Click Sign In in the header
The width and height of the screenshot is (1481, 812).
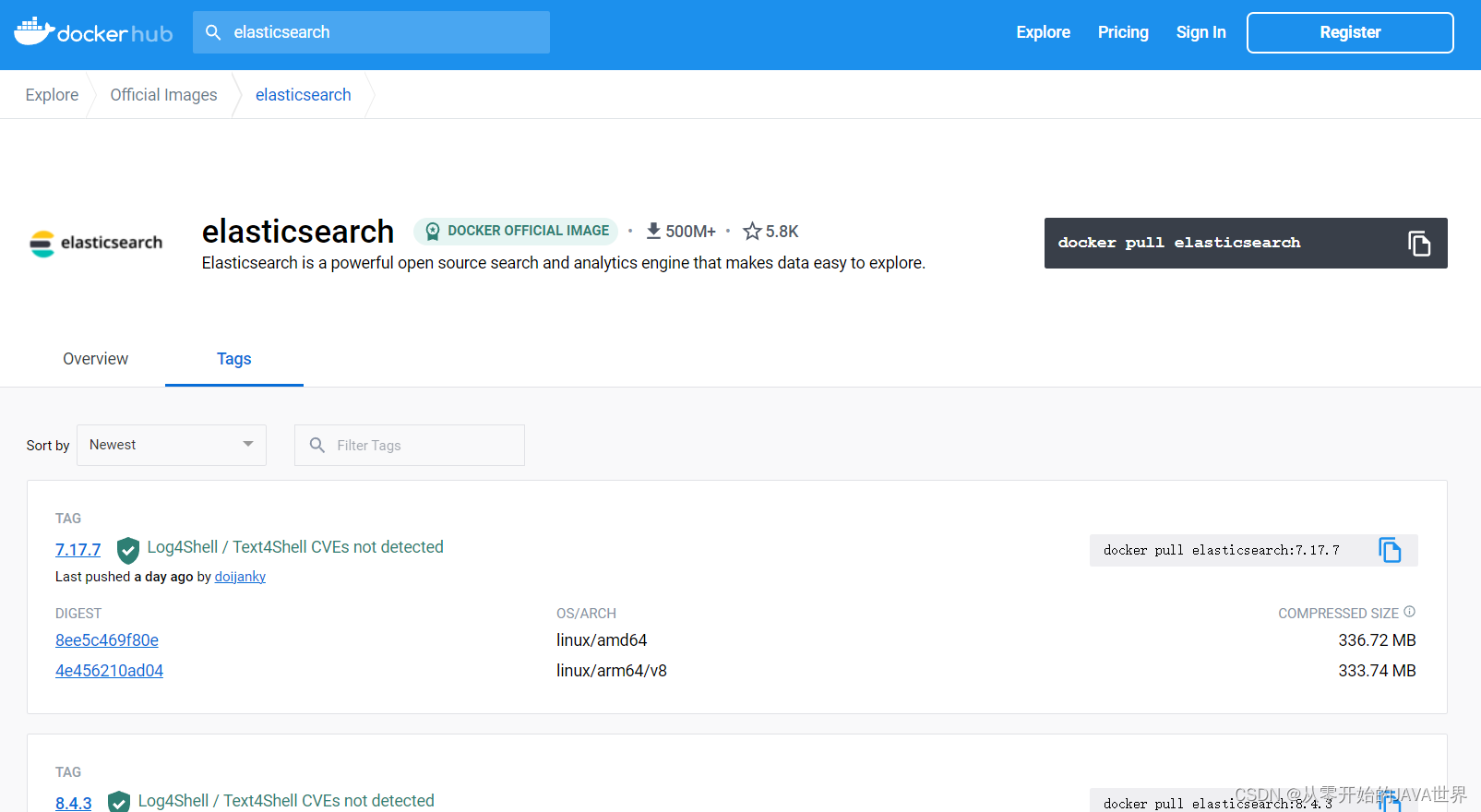point(1200,32)
